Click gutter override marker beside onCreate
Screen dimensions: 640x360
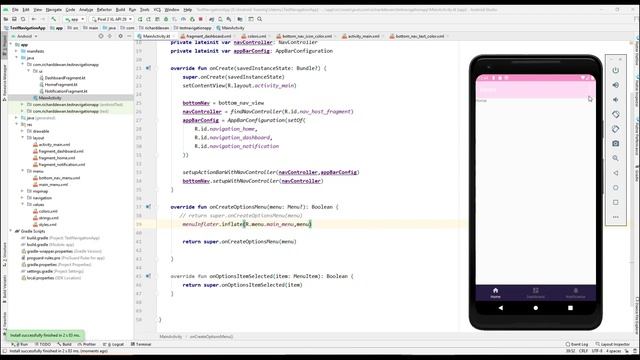[x=148, y=68]
